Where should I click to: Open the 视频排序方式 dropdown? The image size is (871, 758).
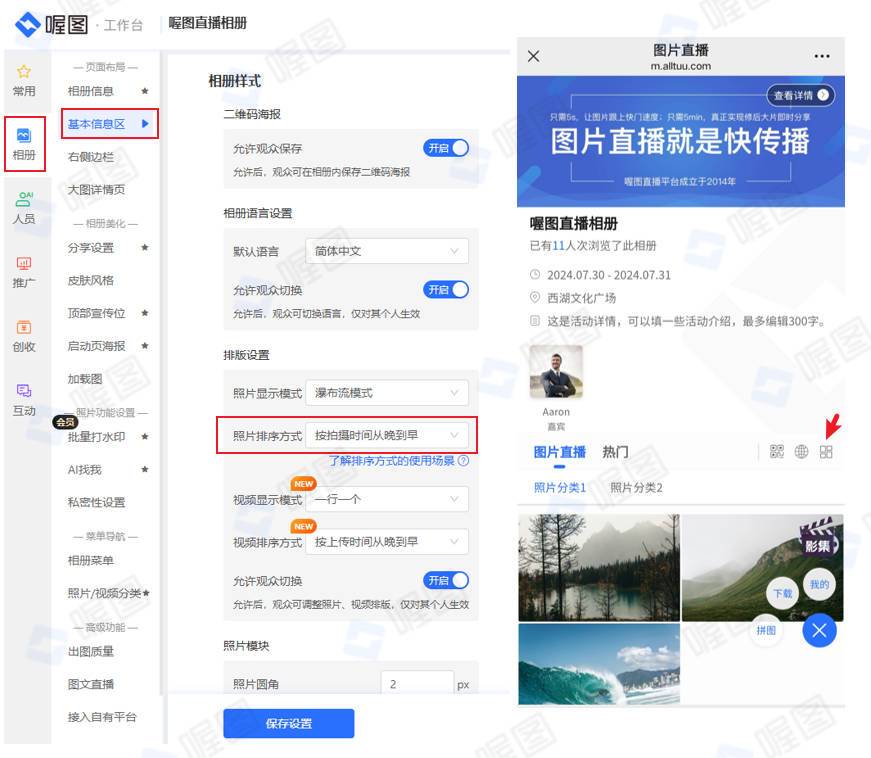[387, 541]
